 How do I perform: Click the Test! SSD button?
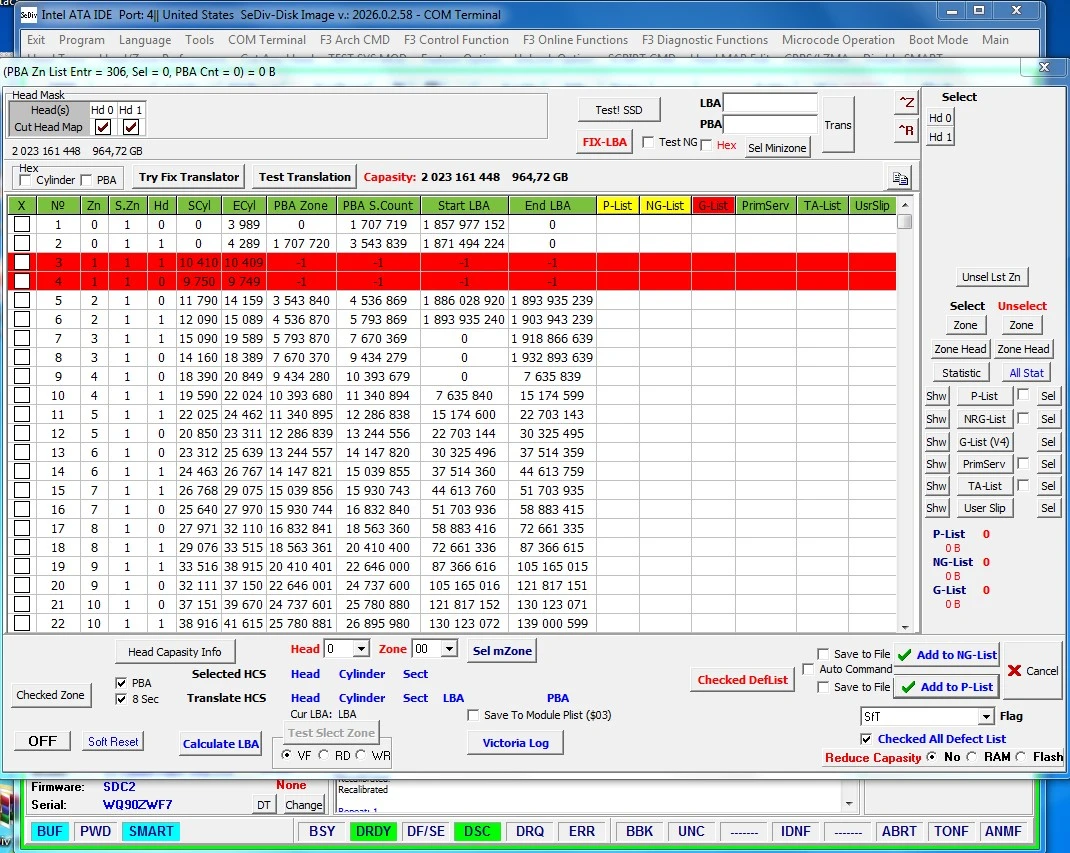(x=619, y=110)
